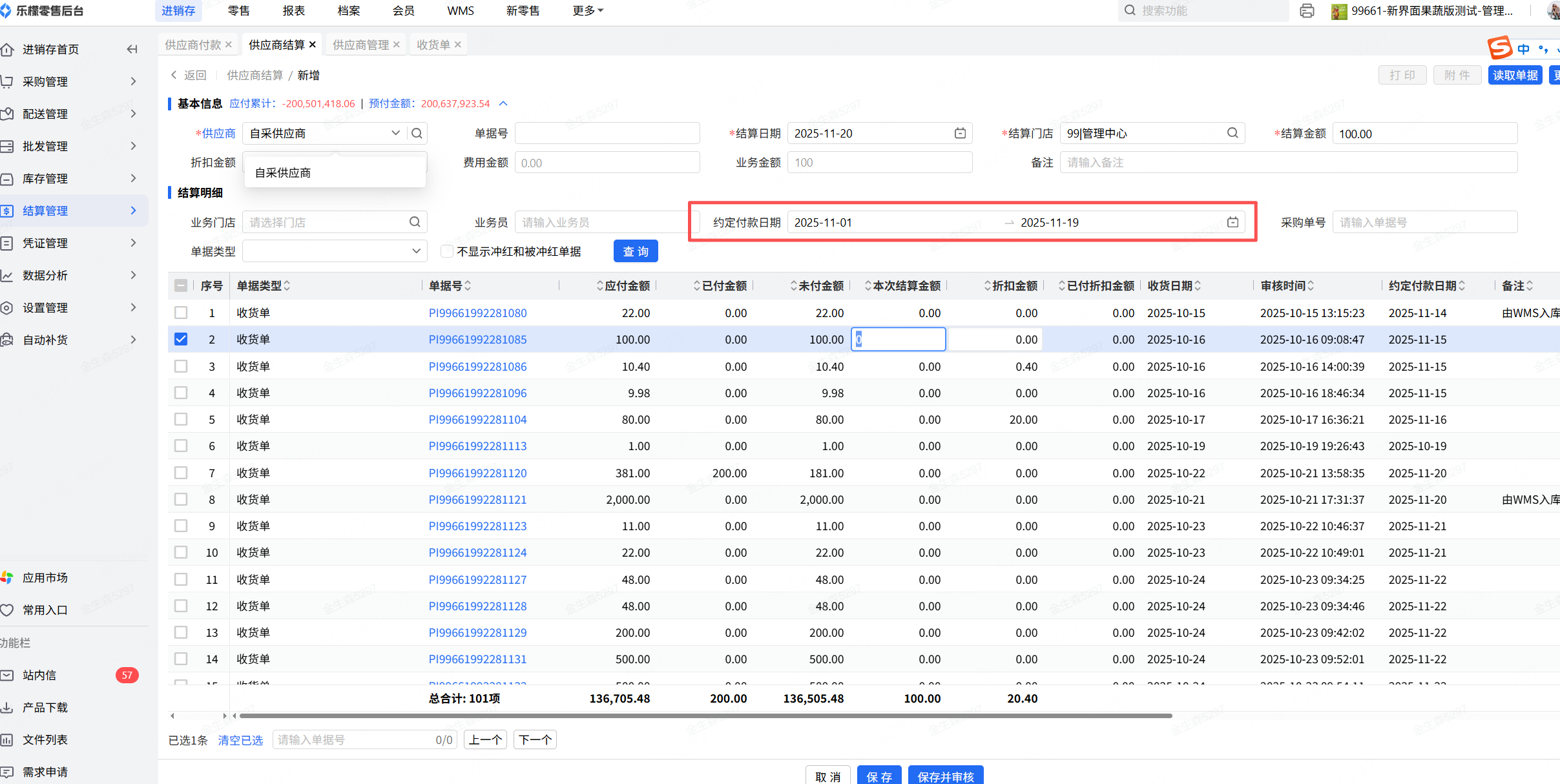
Task: Expand the 更多 top menu
Action: pos(587,11)
